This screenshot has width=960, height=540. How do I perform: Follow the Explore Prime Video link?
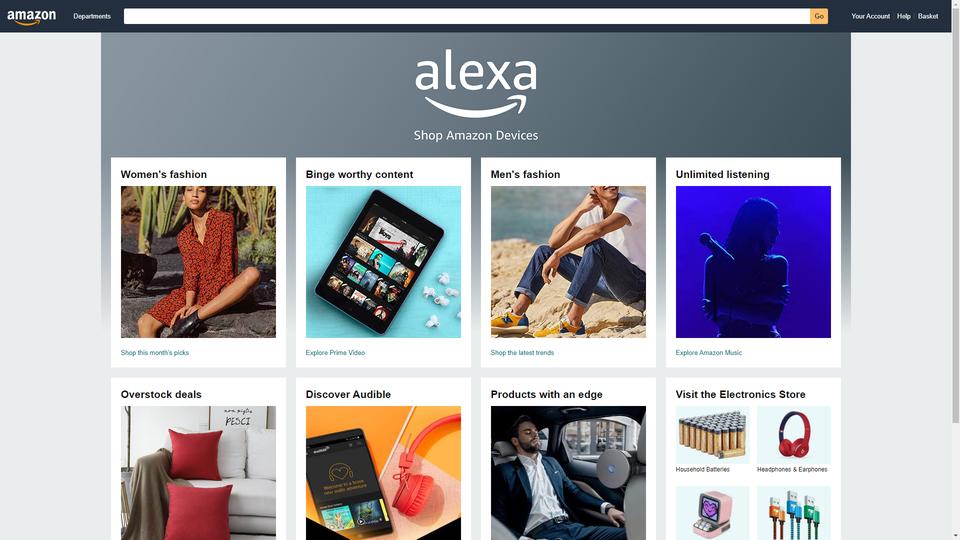[335, 353]
